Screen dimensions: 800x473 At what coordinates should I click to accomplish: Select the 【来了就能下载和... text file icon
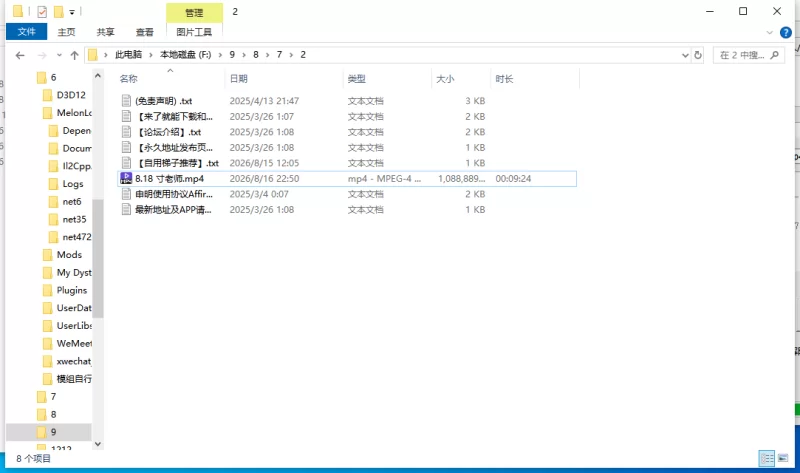(x=126, y=116)
